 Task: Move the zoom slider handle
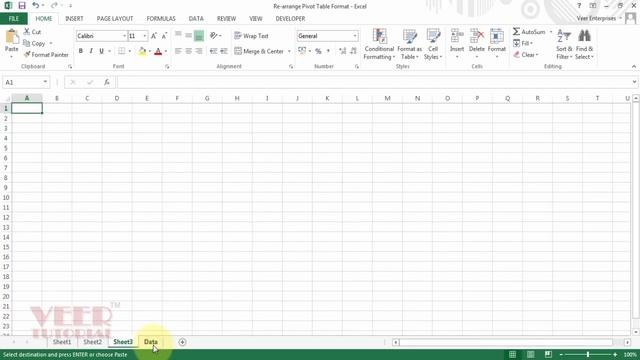coord(588,354)
